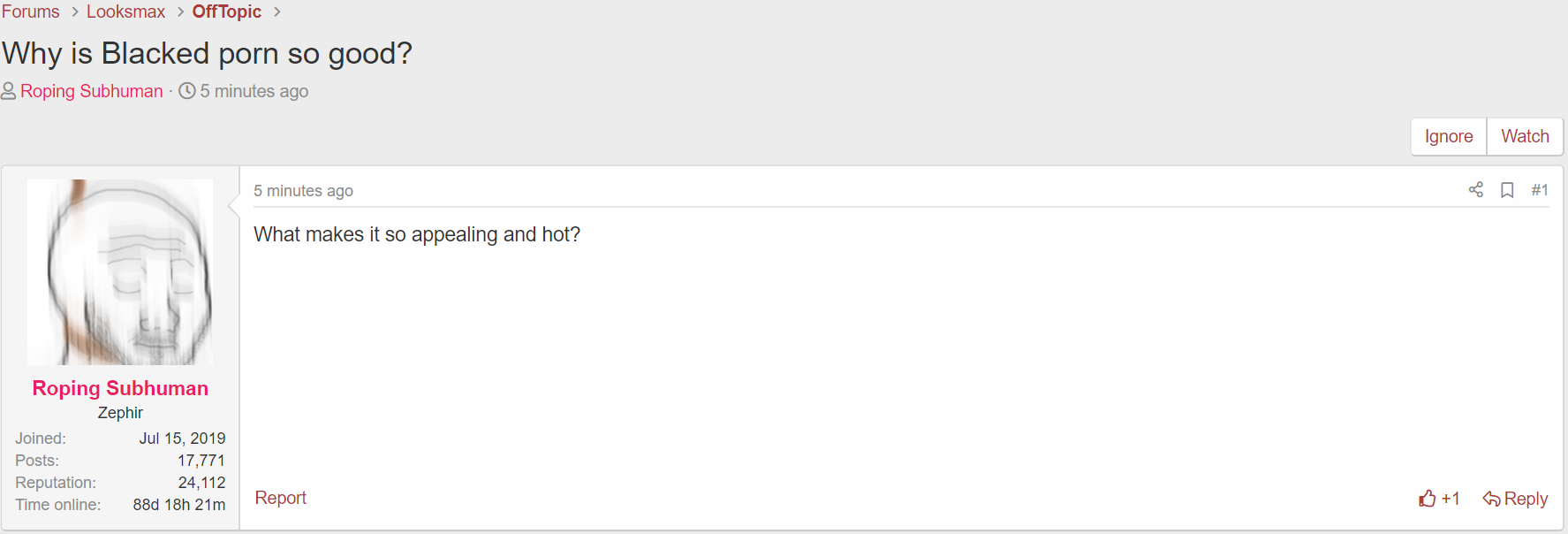Click the post's "5 minutes ago" timestamp
Image resolution: width=1568 pixels, height=534 pixels.
tap(303, 191)
